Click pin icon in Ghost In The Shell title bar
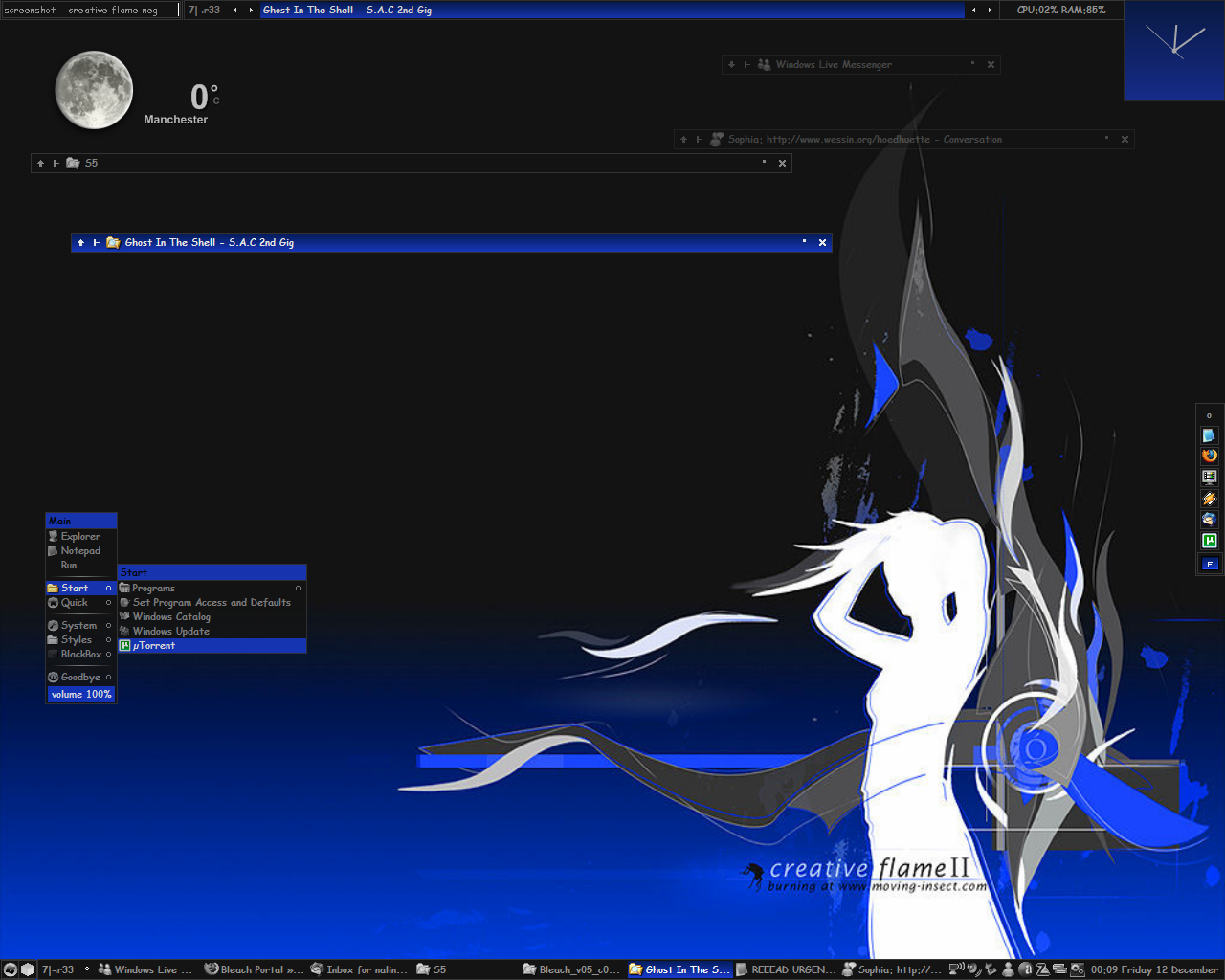 click(x=96, y=243)
